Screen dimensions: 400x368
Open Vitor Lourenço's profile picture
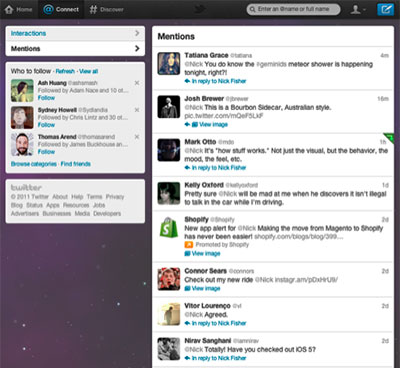pyautogui.click(x=169, y=314)
